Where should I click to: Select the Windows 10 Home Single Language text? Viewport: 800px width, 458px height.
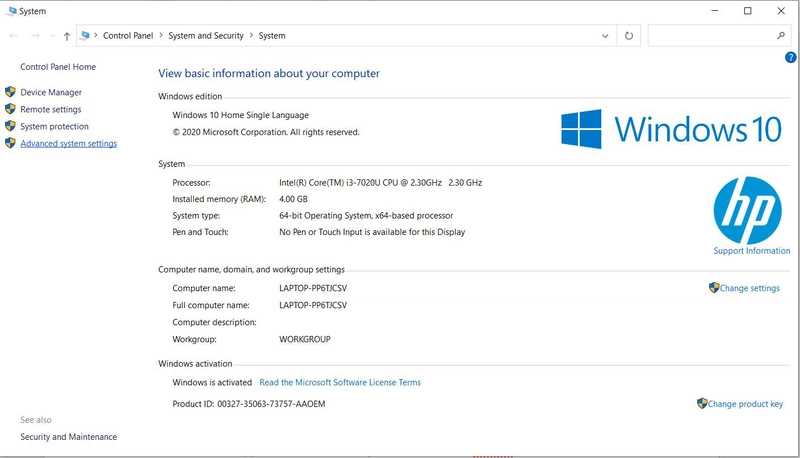(240, 115)
